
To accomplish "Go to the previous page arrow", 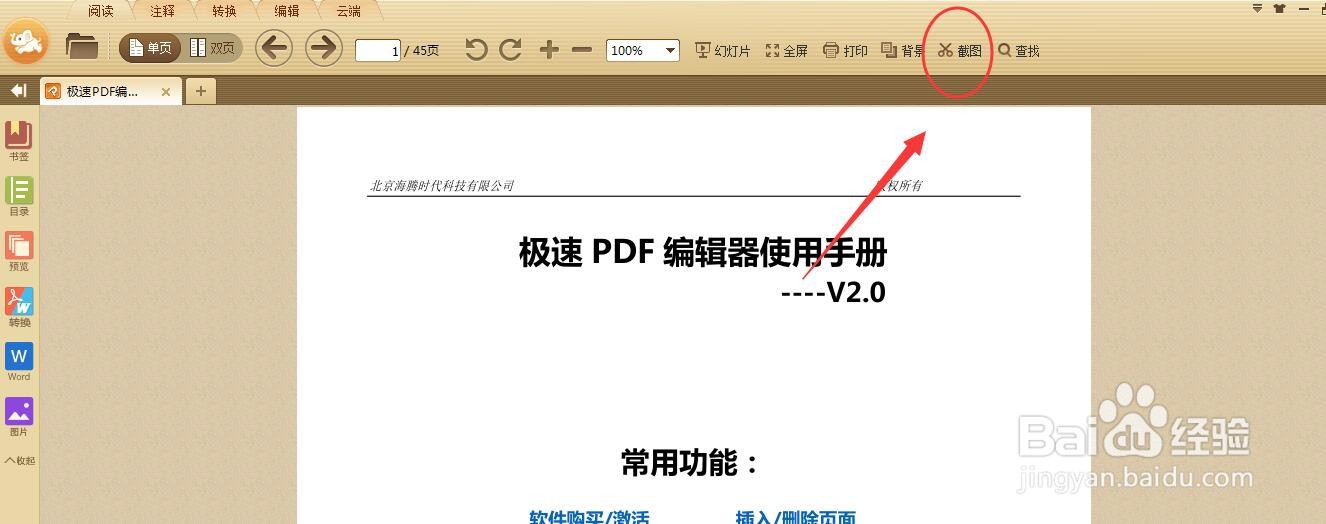I will [274, 48].
